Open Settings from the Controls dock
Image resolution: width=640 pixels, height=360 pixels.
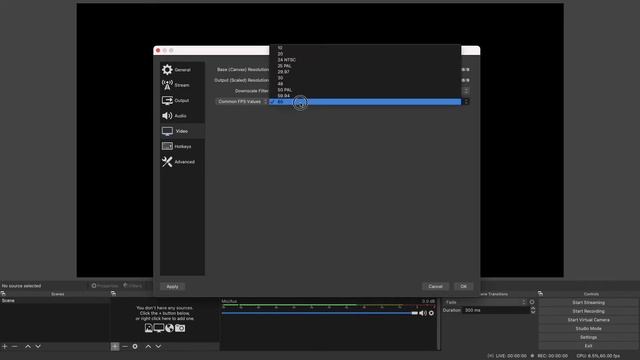coord(588,338)
